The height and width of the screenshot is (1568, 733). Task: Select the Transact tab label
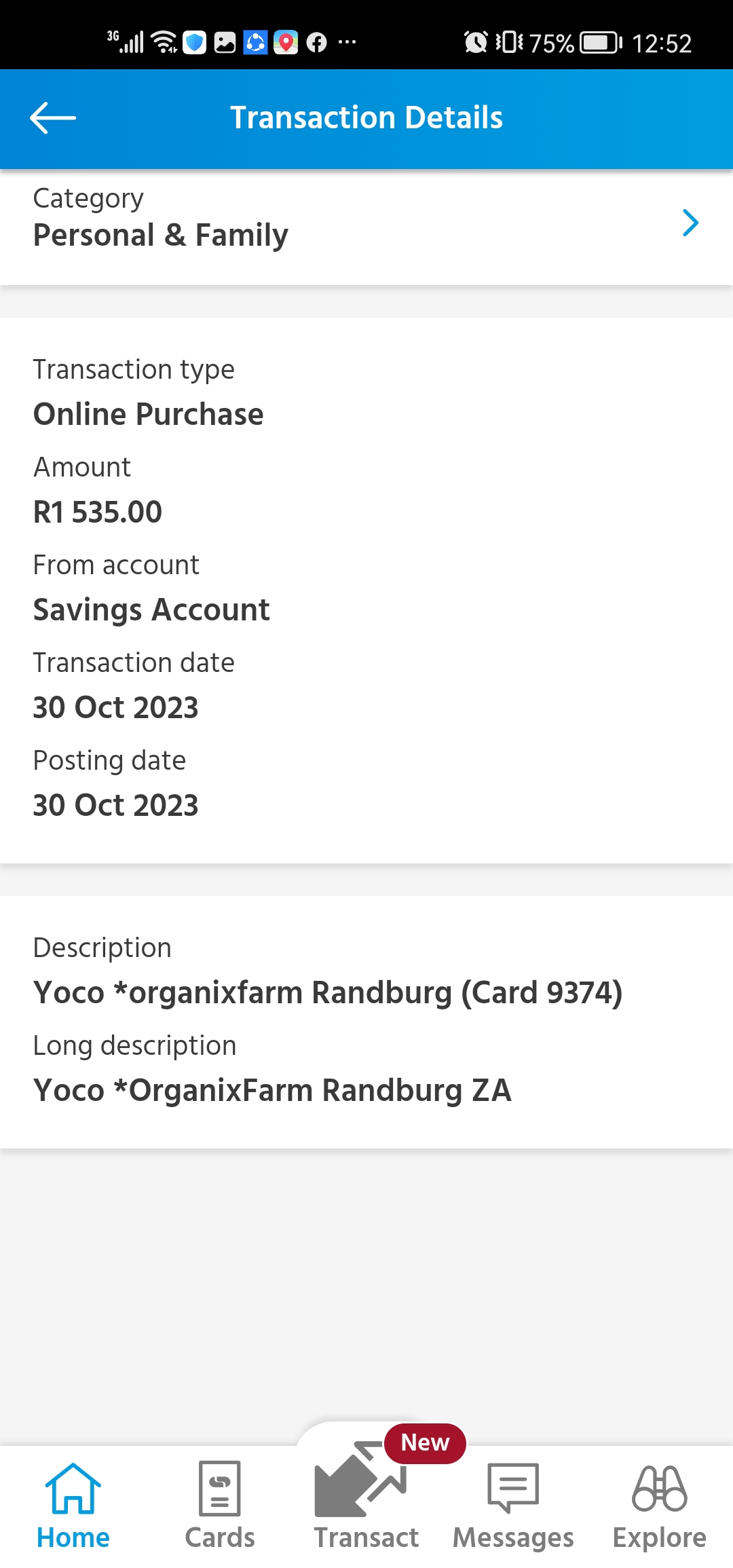[366, 1537]
